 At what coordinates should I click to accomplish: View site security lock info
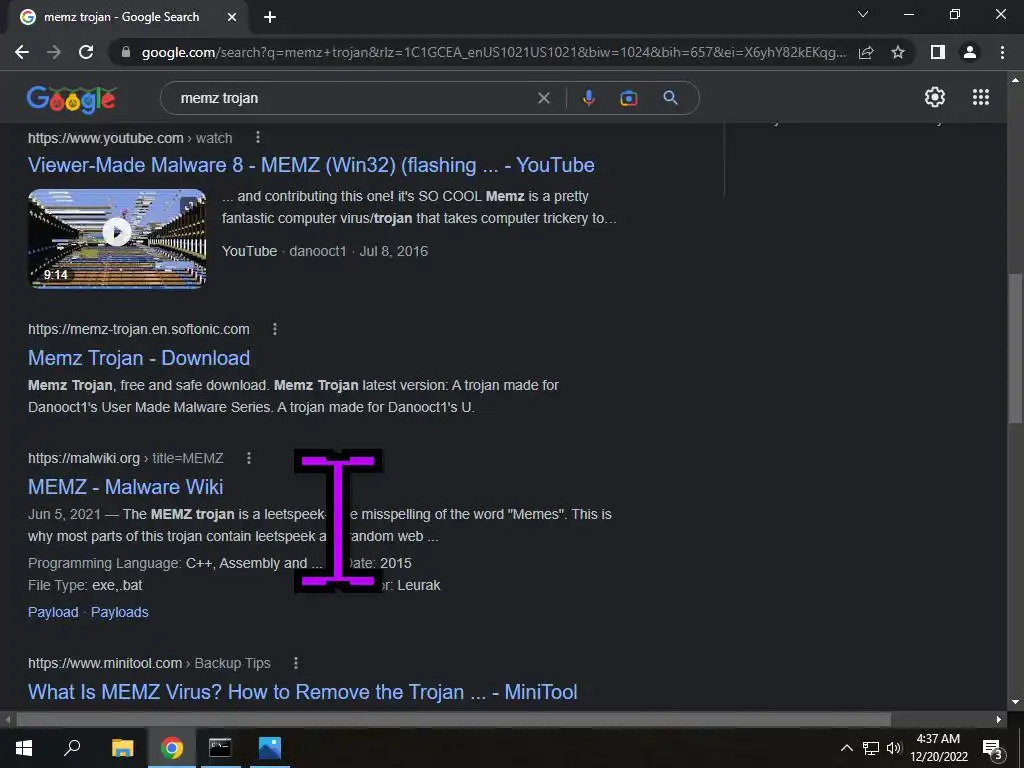coord(126,52)
